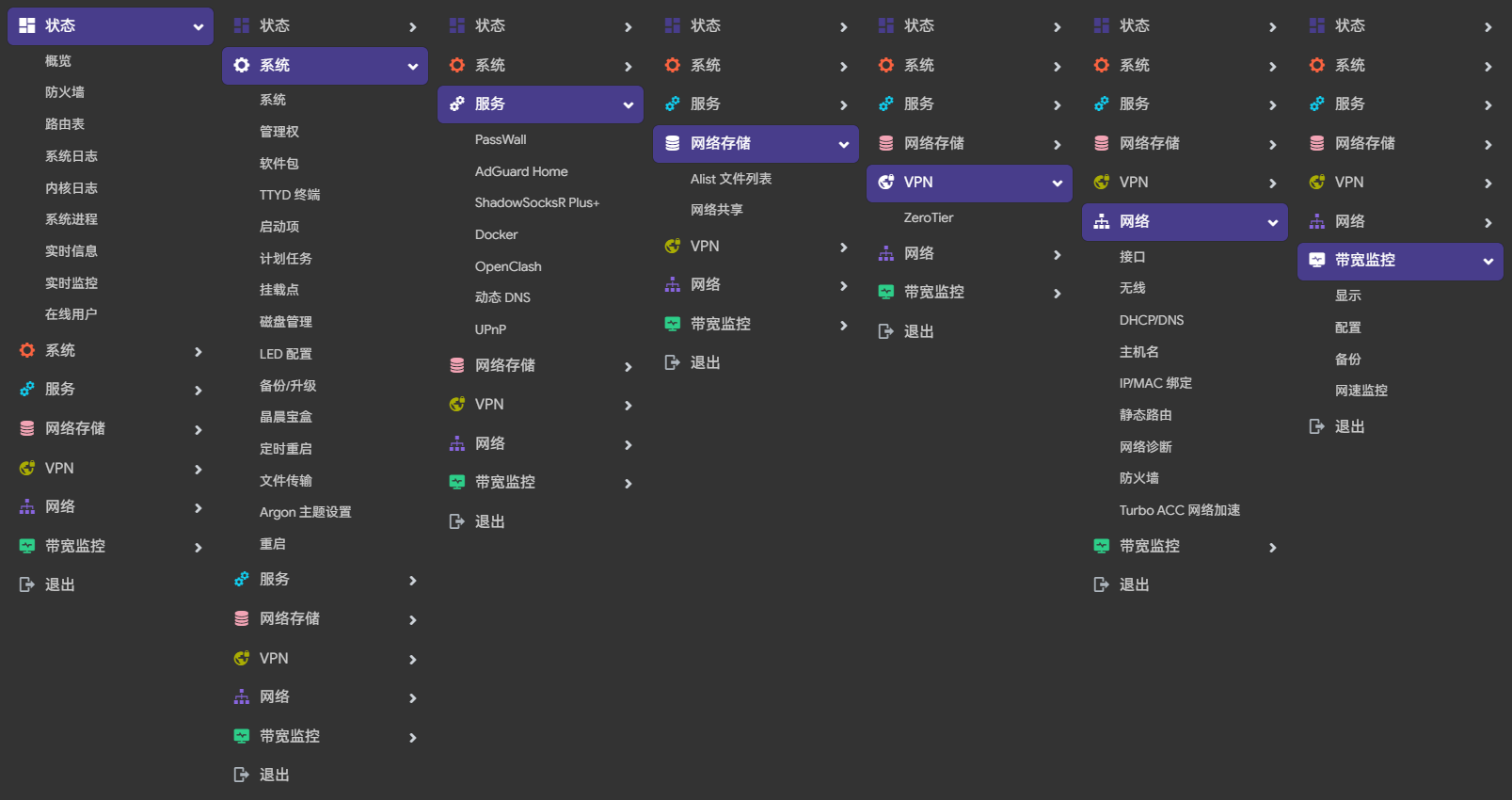Image resolution: width=1512 pixels, height=800 pixels.
Task: Collapse the expanded VPN section chevron
Action: [x=1058, y=184]
